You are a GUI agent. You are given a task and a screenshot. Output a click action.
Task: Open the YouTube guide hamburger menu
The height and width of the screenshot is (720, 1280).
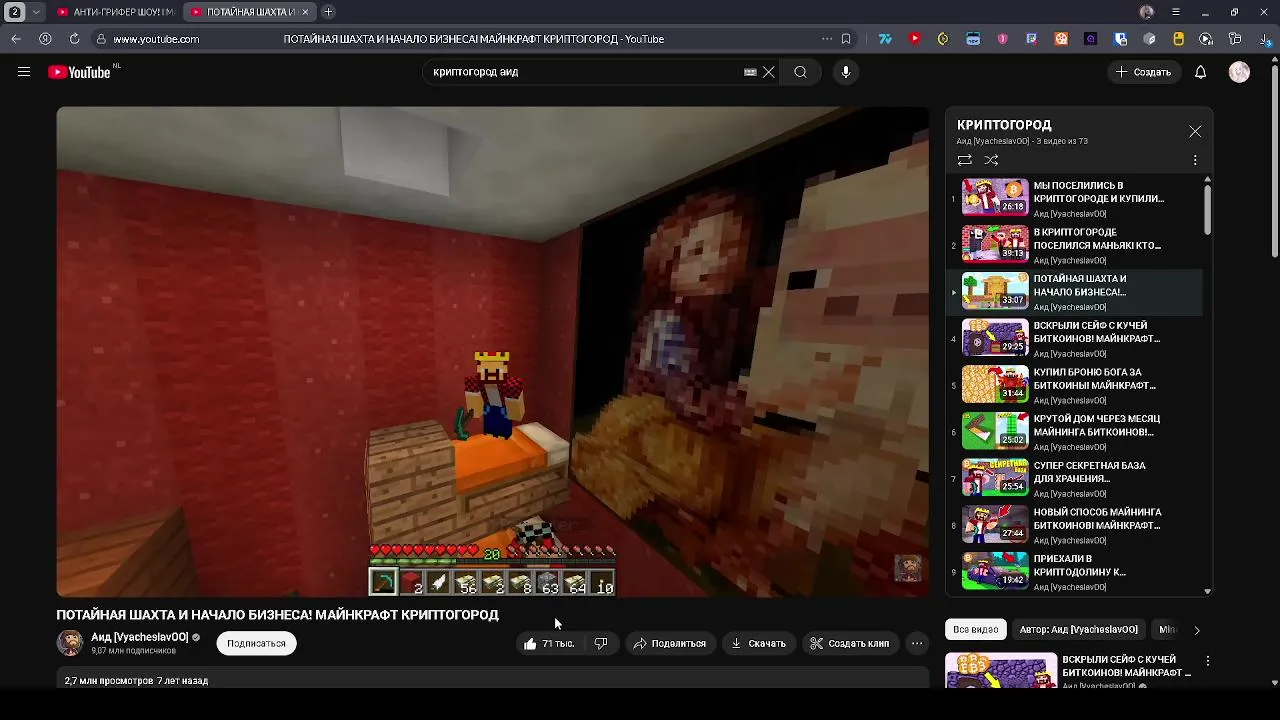click(x=24, y=72)
